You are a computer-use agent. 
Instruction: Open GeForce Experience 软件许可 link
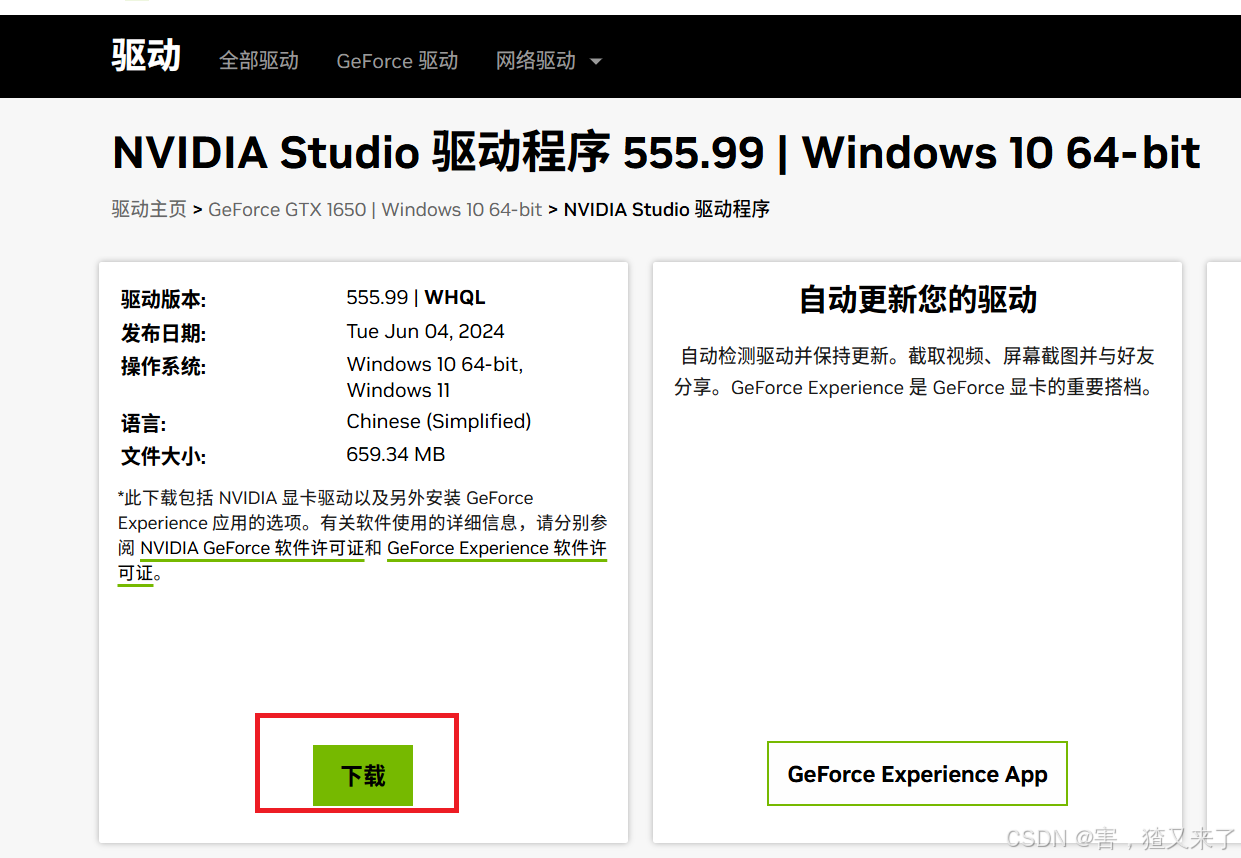click(x=497, y=548)
